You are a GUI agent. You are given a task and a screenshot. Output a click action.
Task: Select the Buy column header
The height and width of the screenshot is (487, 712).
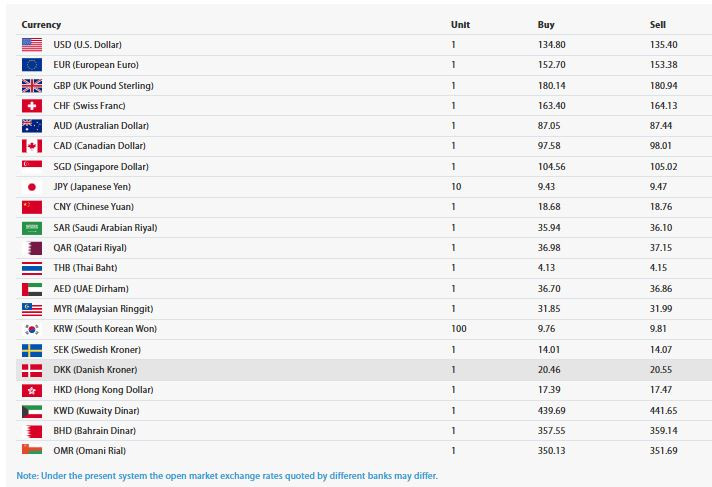point(546,25)
